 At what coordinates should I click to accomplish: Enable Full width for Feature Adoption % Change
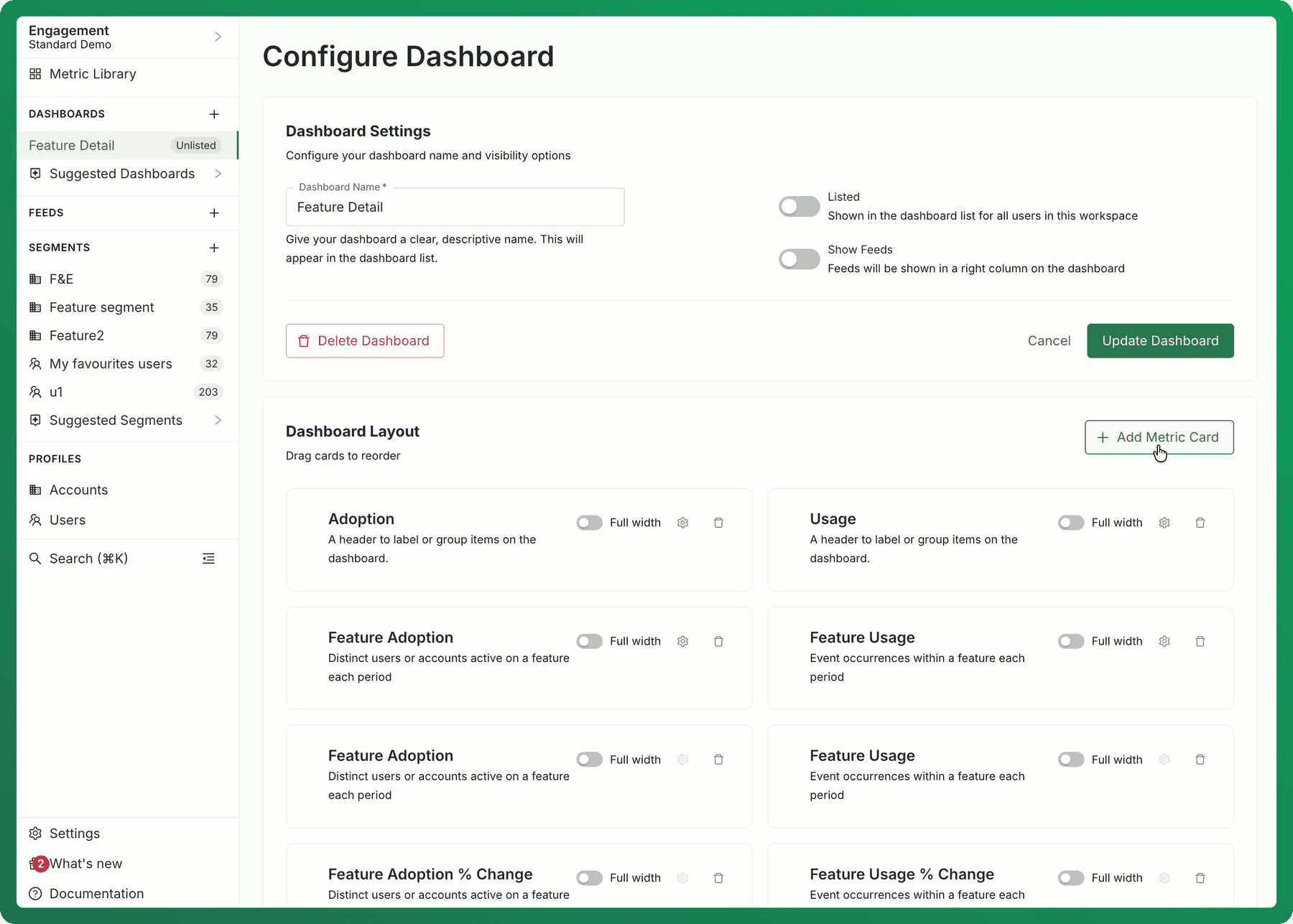589,878
